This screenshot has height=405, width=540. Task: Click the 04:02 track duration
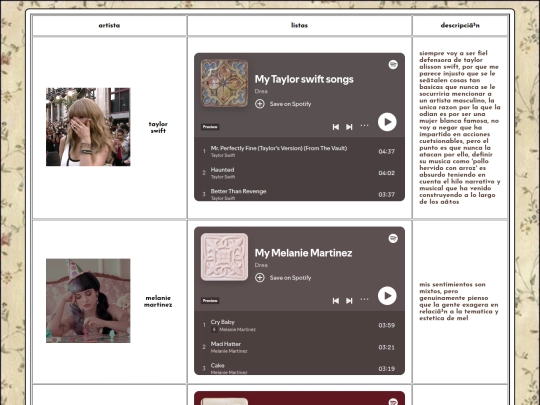[x=387, y=173]
